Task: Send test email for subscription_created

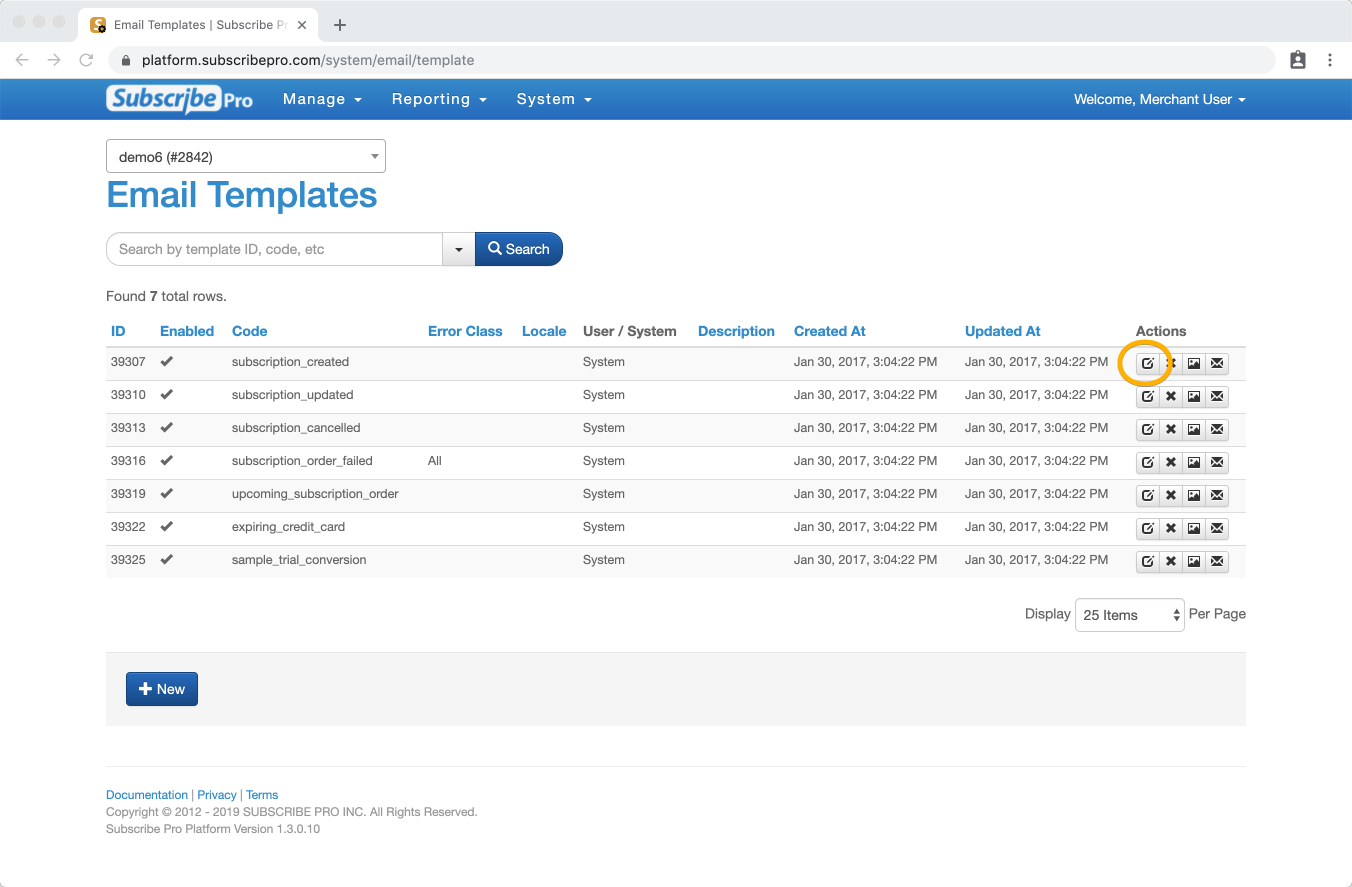Action: [1217, 364]
